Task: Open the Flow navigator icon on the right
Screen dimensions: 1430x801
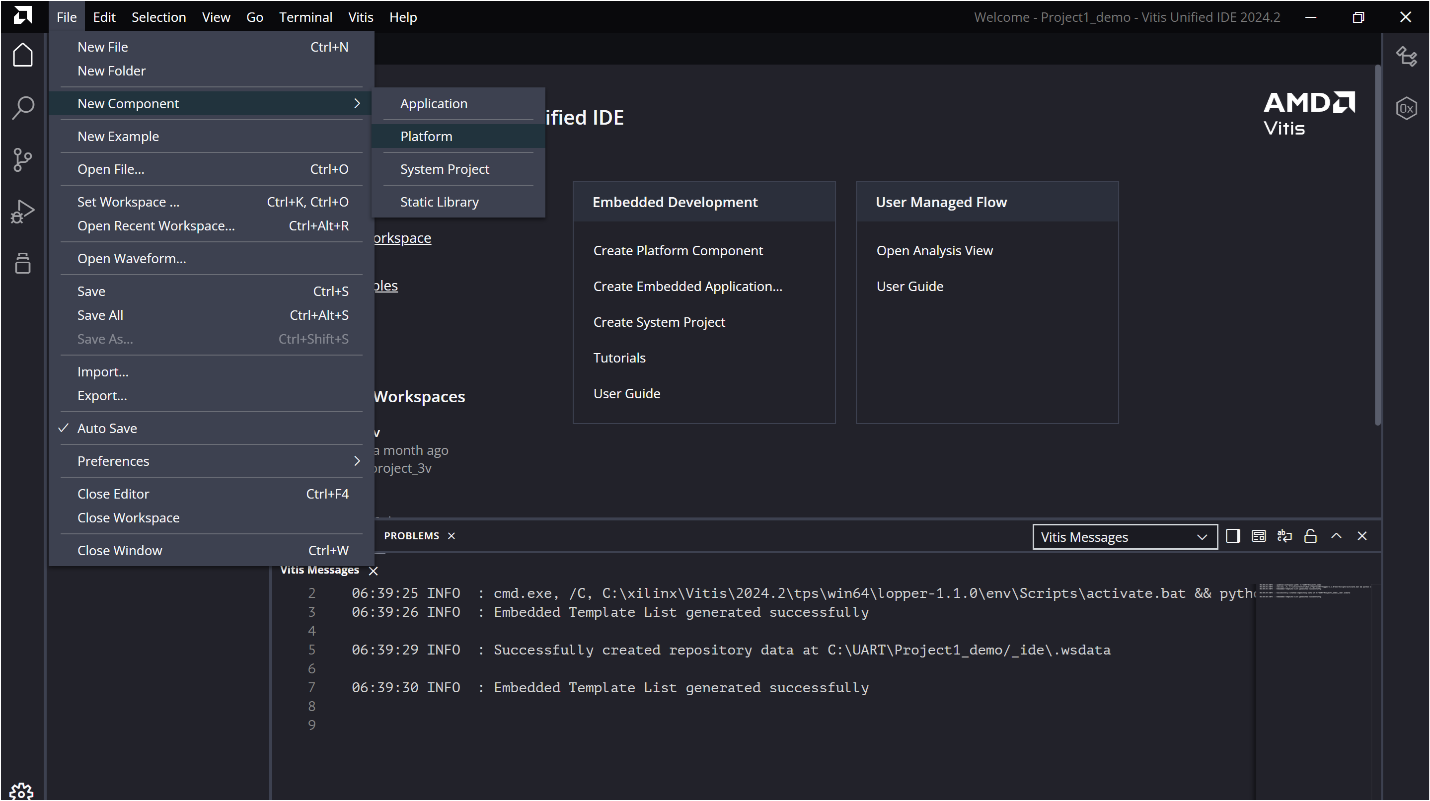Action: [x=1407, y=57]
